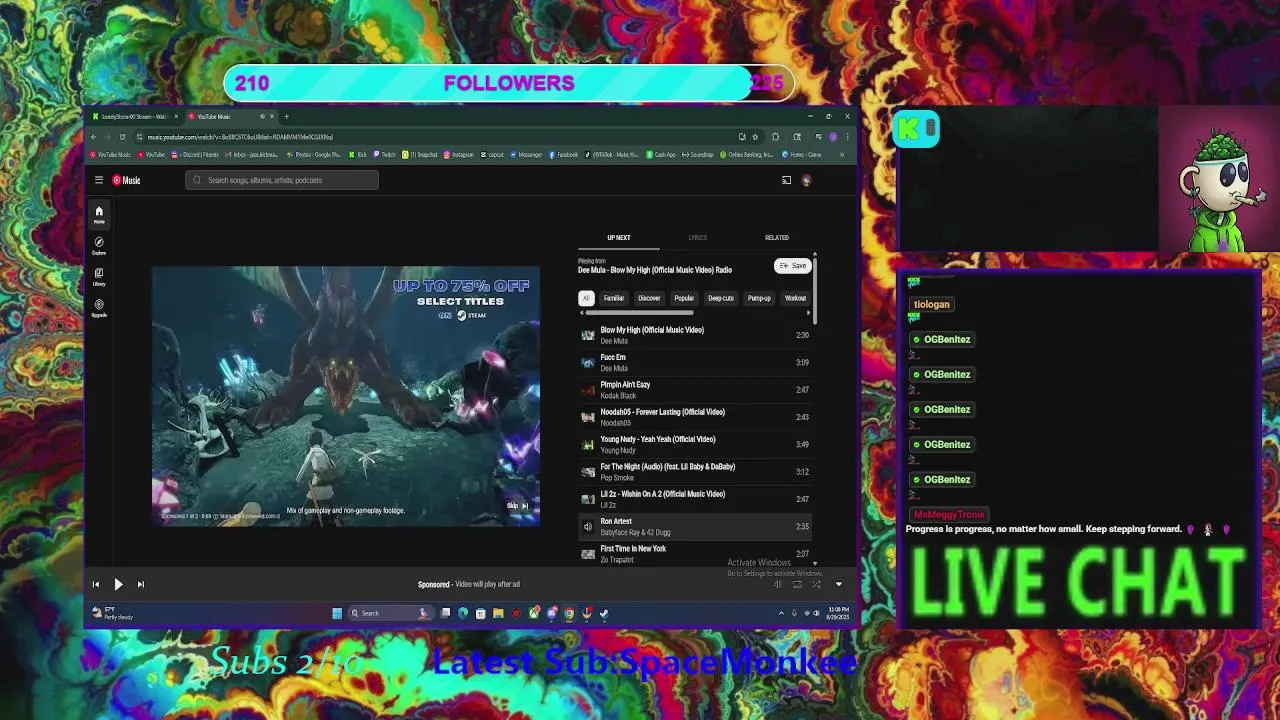Select the Deep cuts filter chip

[x=721, y=298]
